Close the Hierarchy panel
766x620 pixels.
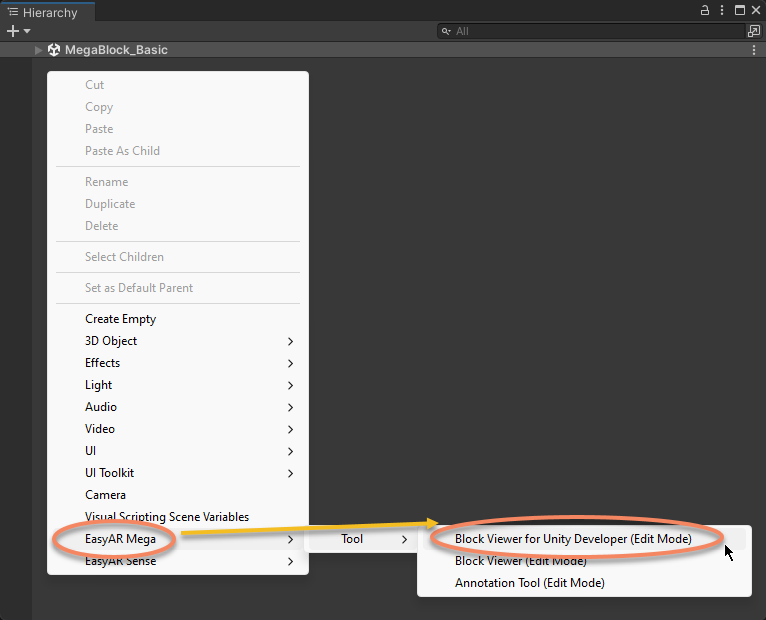(x=756, y=10)
